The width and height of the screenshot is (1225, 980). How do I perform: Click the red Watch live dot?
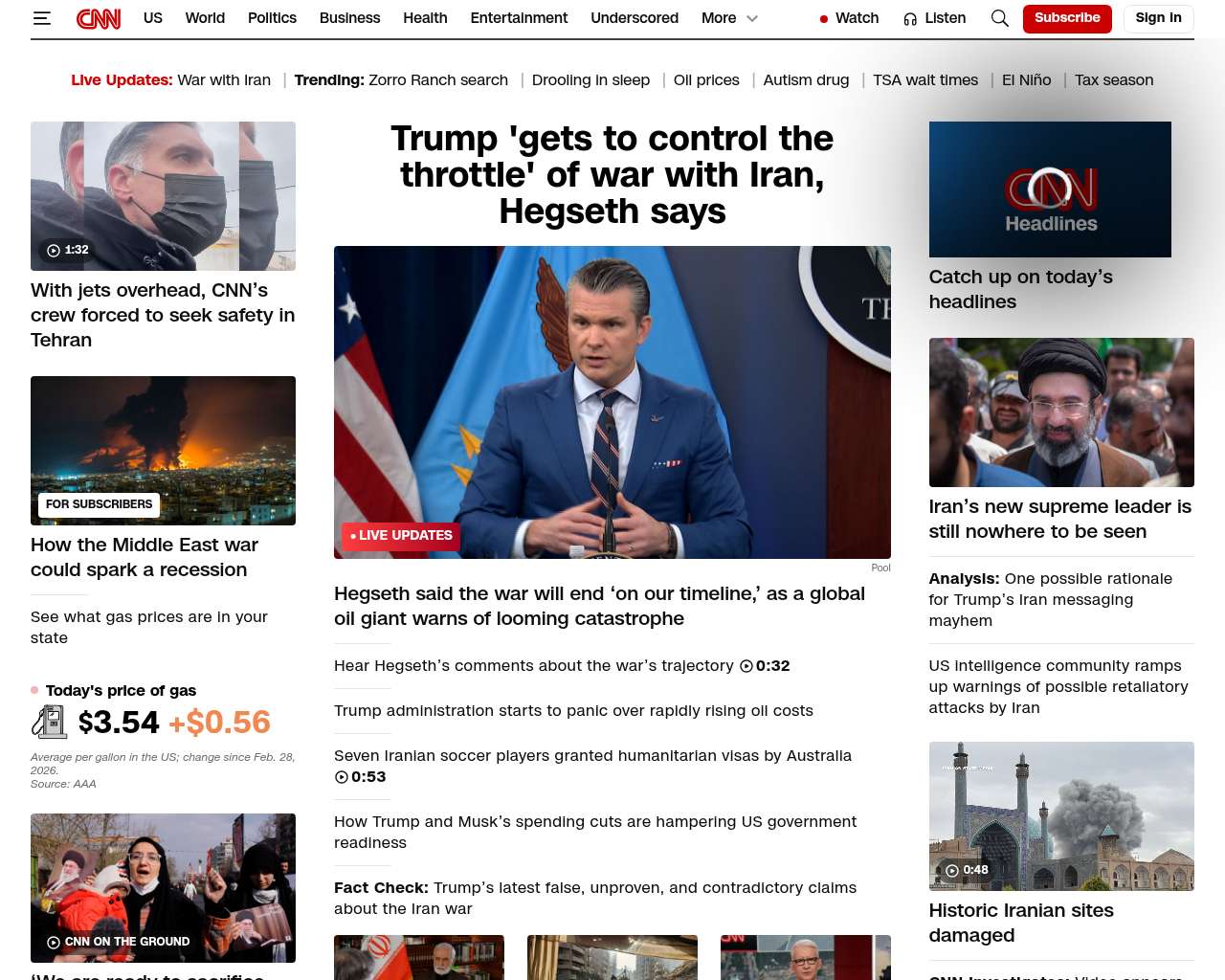coord(823,19)
